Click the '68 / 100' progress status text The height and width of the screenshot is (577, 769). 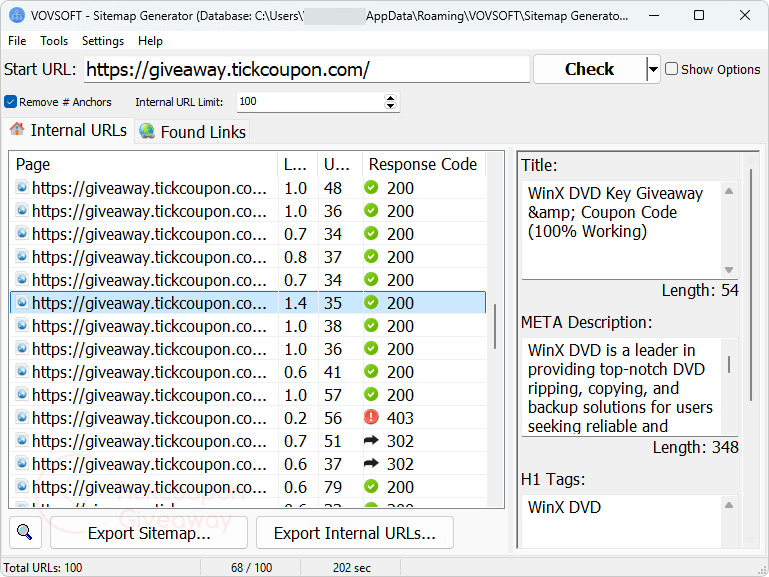(x=252, y=568)
